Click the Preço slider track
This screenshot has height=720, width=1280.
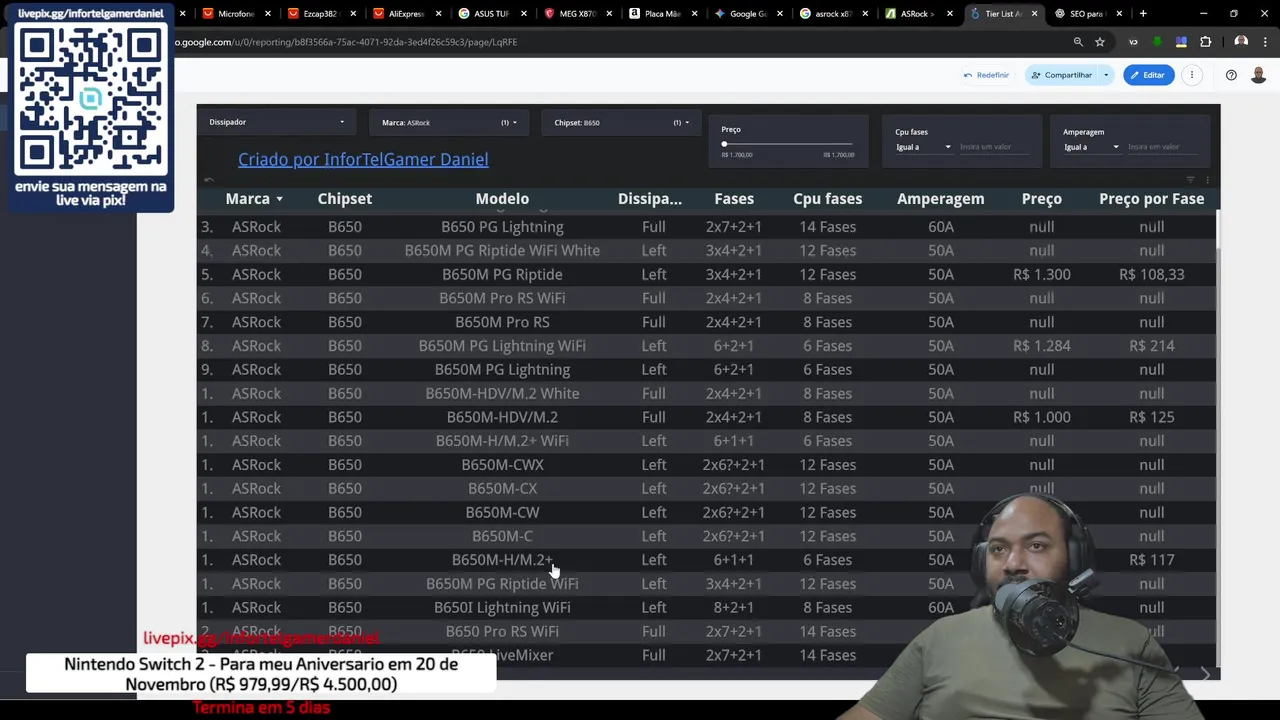pos(789,144)
